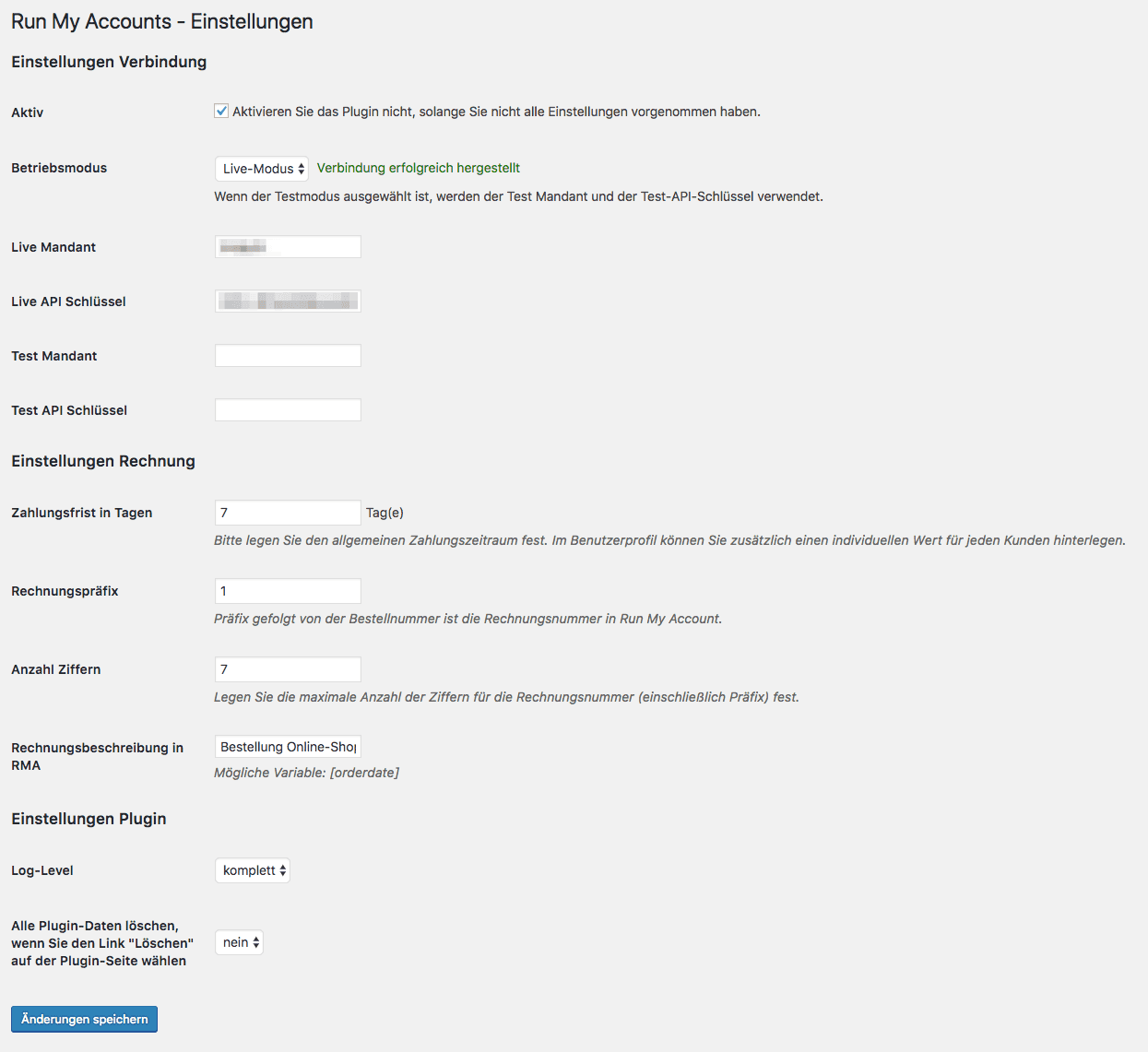Viewport: 1148px width, 1052px height.
Task: Select the Anzahl Ziffern input field
Action: tap(288, 669)
